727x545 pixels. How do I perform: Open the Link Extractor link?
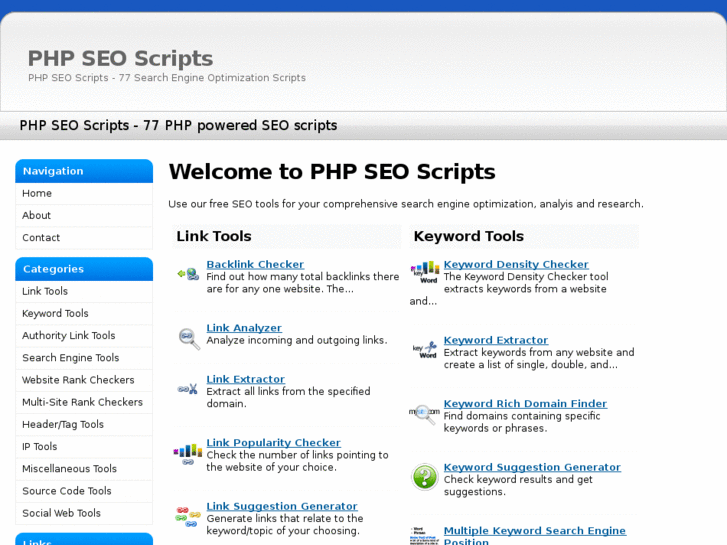tap(245, 378)
